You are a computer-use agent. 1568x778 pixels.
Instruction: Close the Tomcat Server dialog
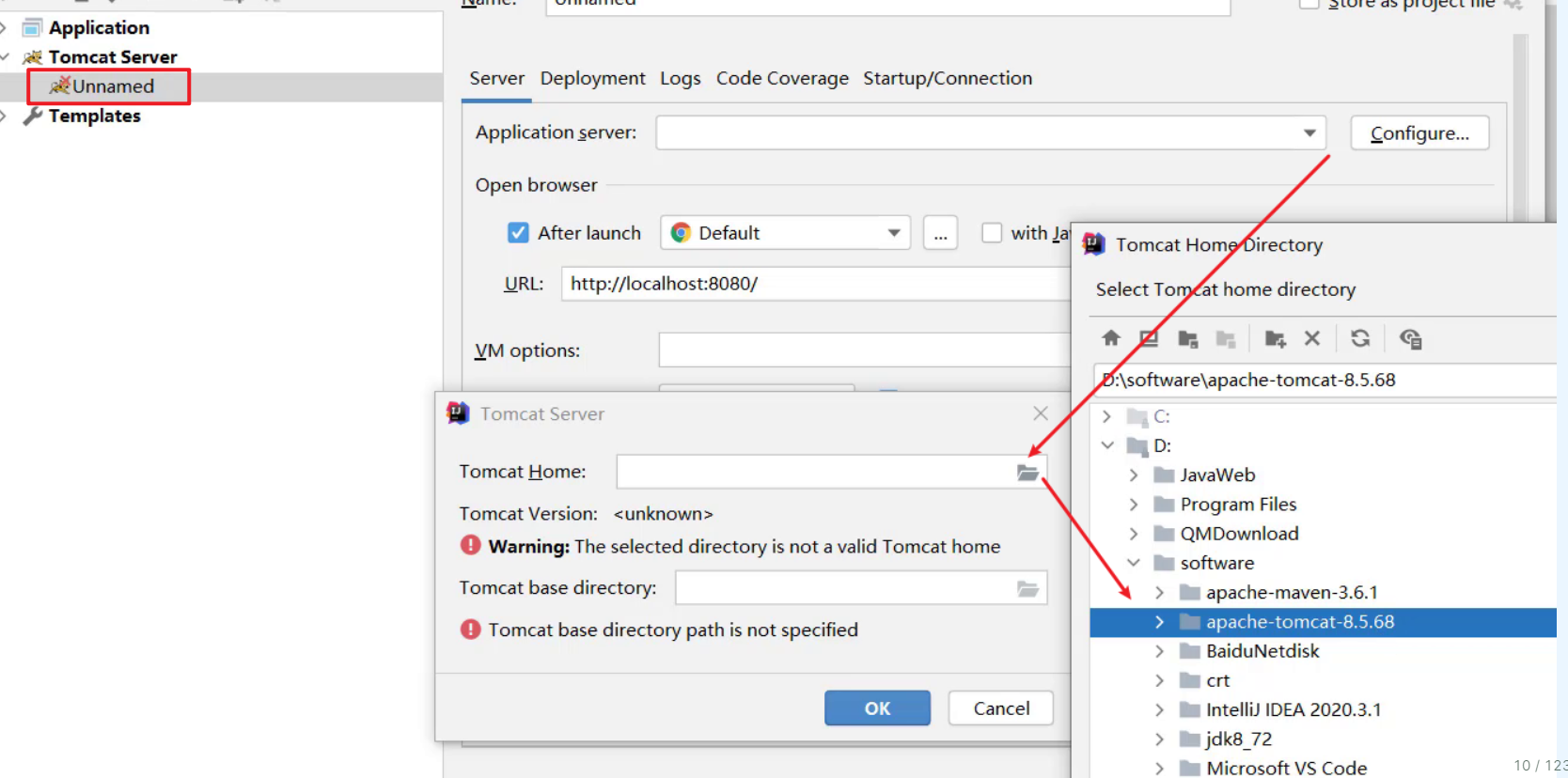[1041, 413]
